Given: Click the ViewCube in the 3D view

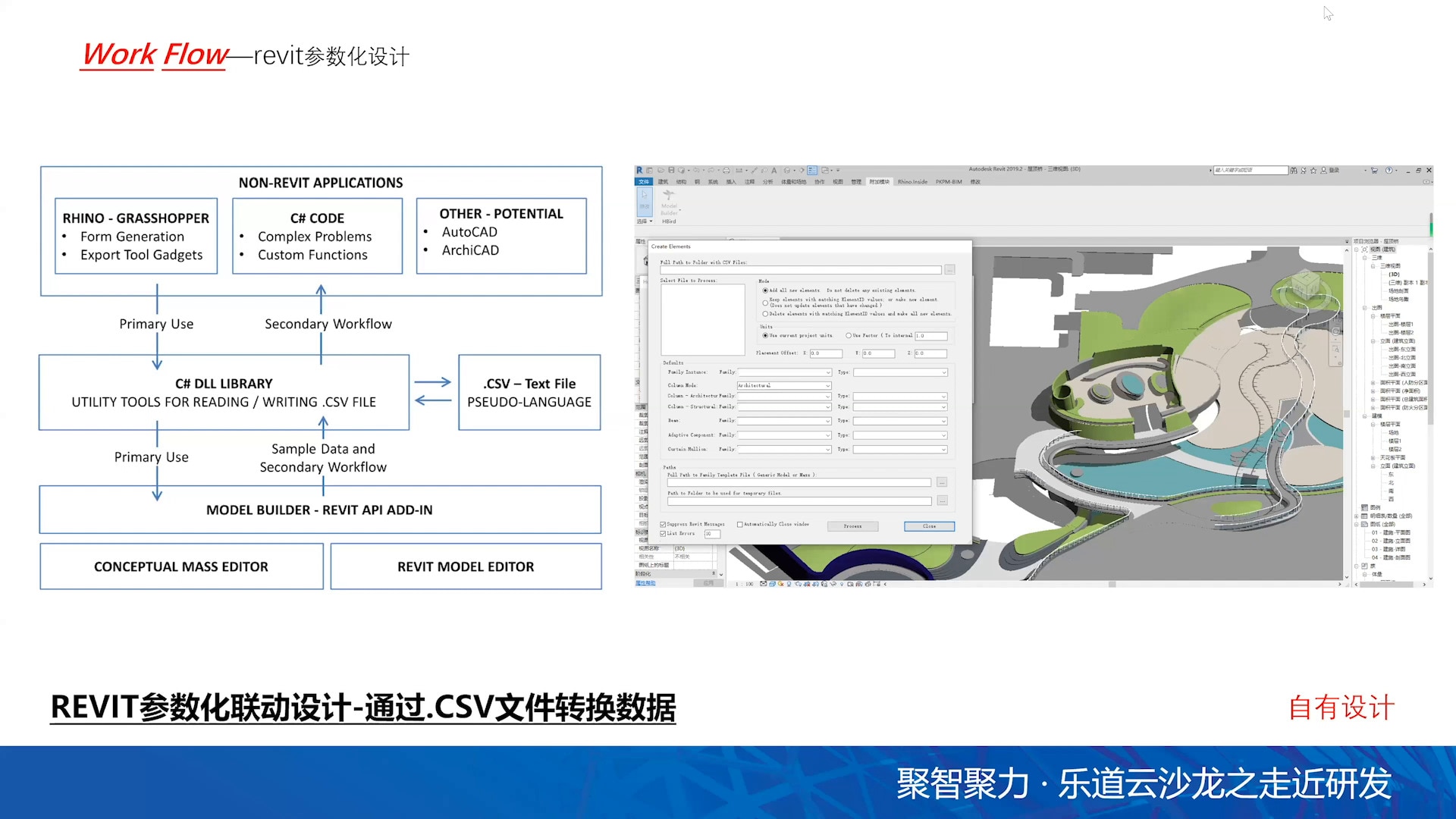Looking at the screenshot, I should tap(1306, 286).
